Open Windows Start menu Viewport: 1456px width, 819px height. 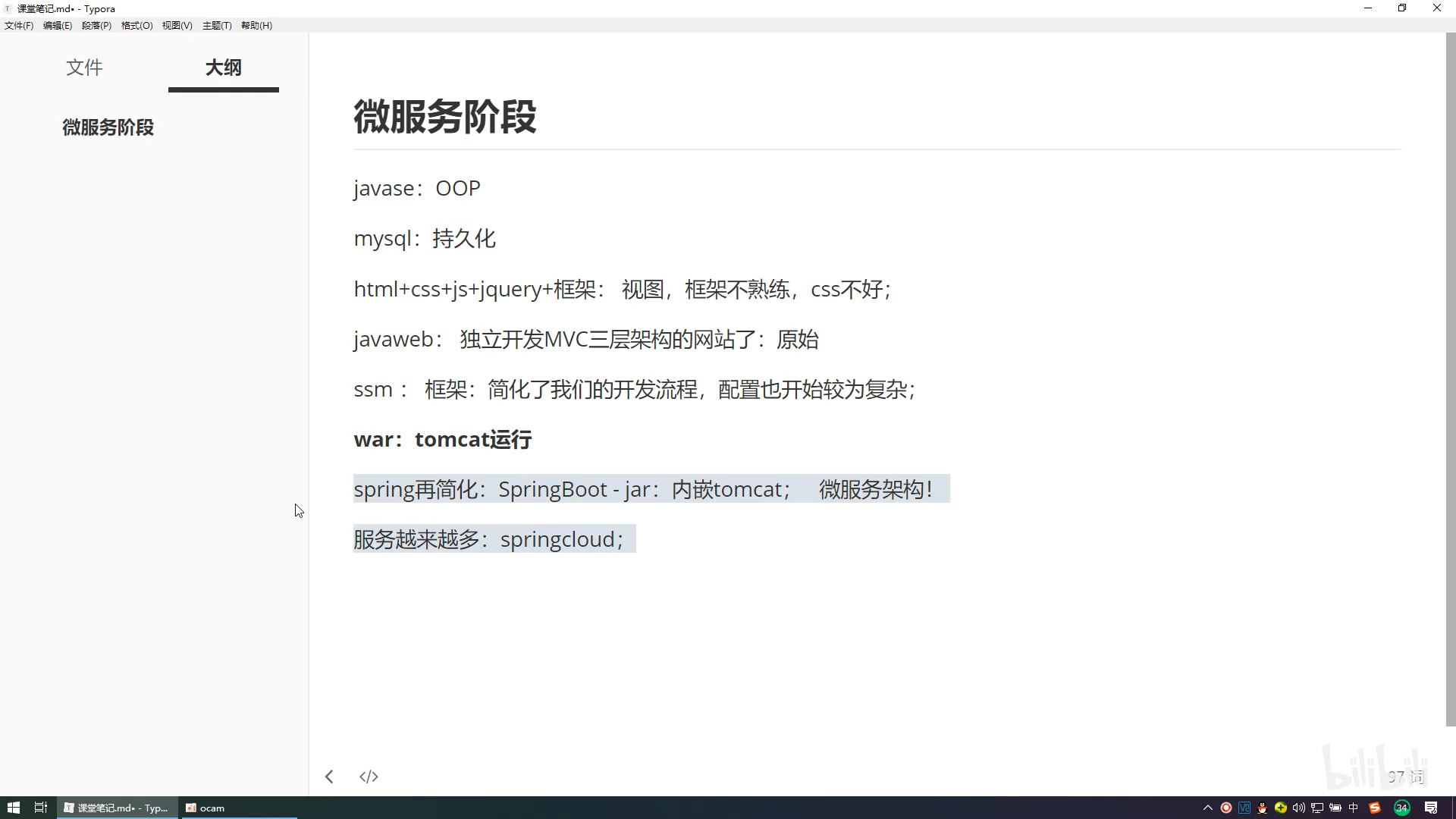point(13,808)
